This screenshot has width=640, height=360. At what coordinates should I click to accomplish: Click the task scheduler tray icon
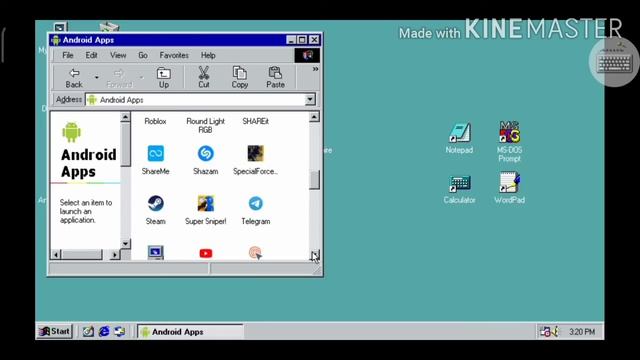pyautogui.click(x=545, y=332)
